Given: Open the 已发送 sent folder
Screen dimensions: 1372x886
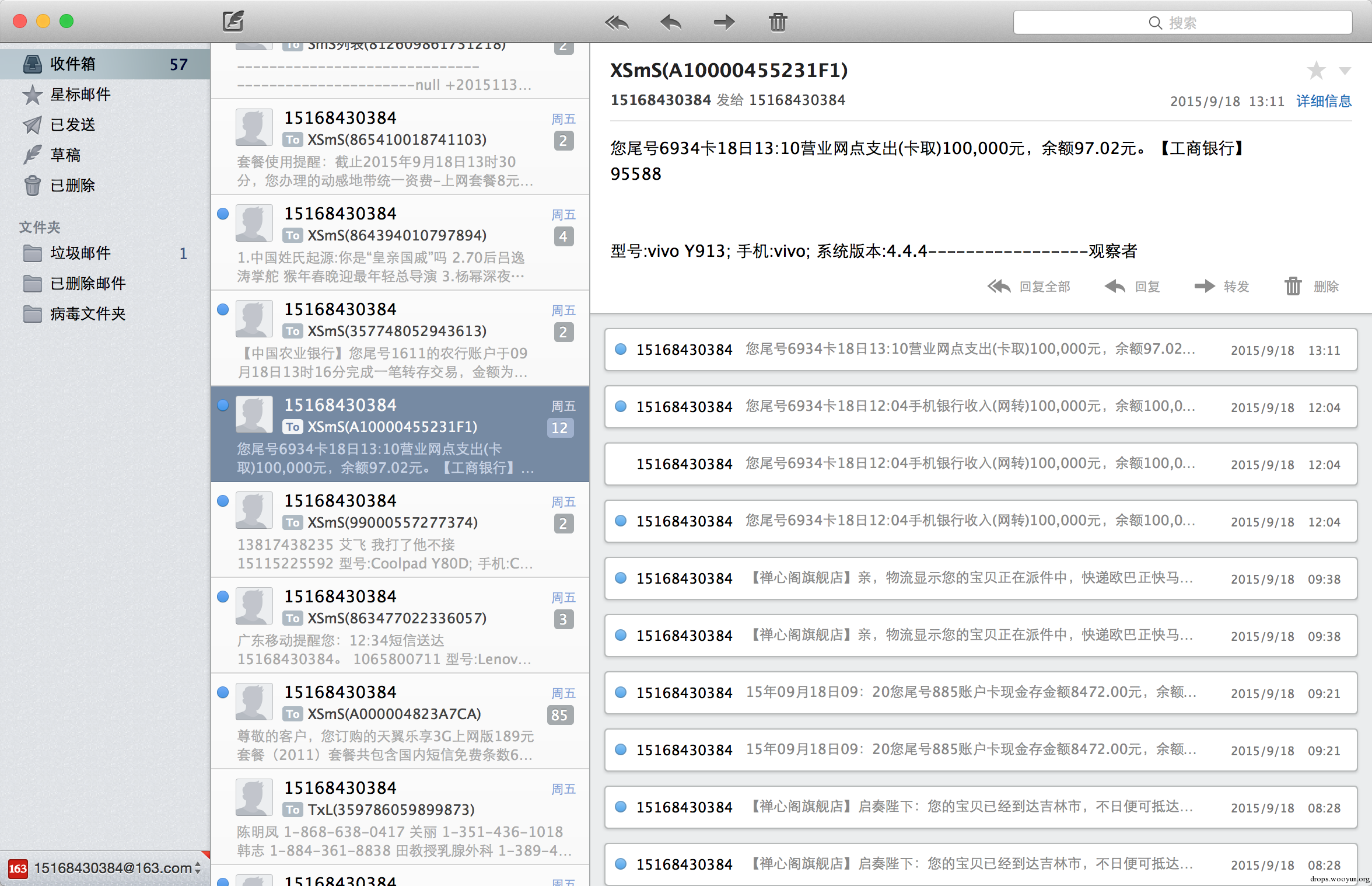Looking at the screenshot, I should coord(105,124).
